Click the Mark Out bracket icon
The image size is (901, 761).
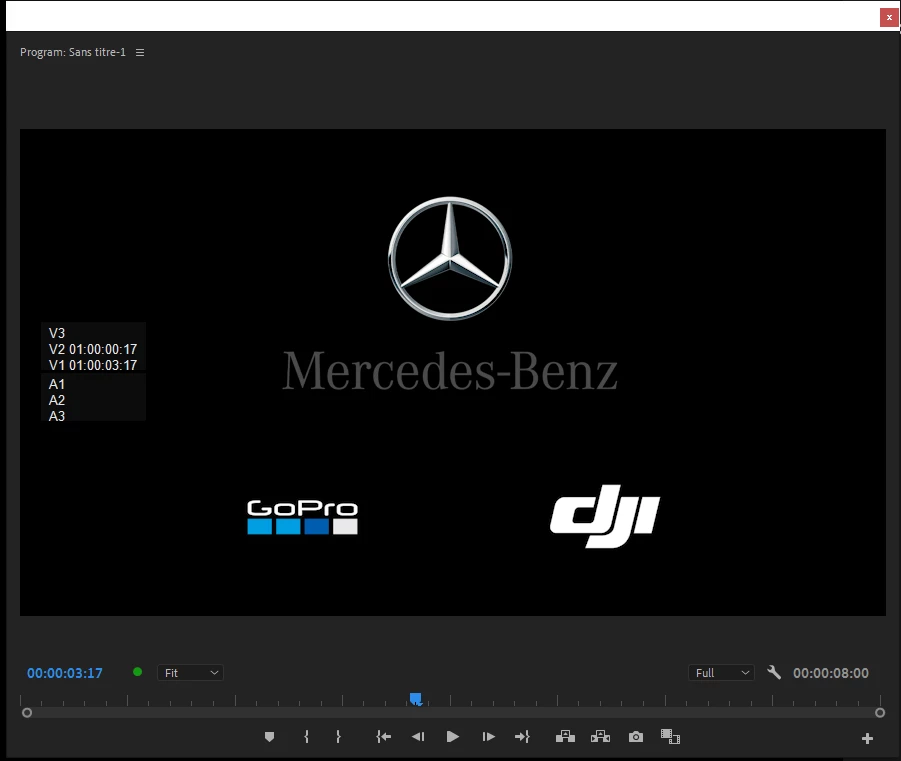338,737
